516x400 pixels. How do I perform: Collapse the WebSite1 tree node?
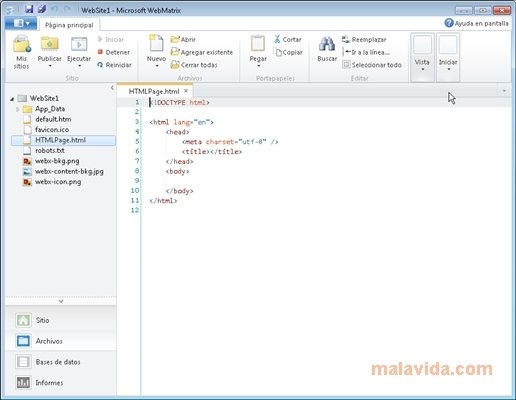coord(12,99)
